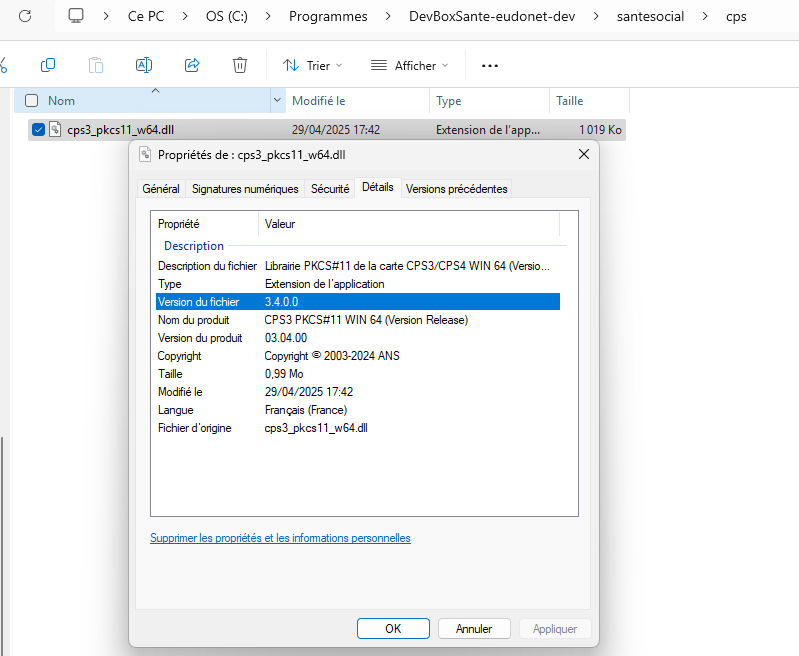Click the 1 019 Ko size cell
This screenshot has height=656, width=799.
coord(600,130)
